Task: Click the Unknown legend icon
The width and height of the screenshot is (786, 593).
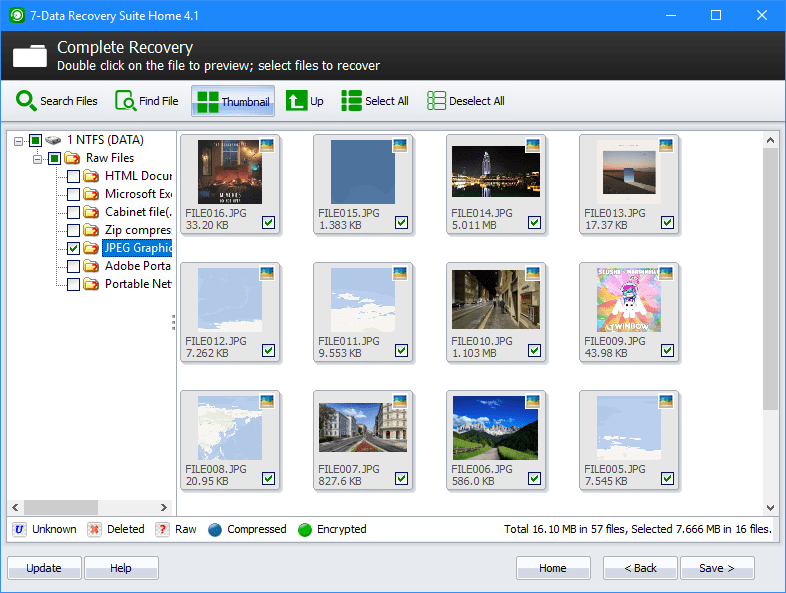Action: (20, 529)
